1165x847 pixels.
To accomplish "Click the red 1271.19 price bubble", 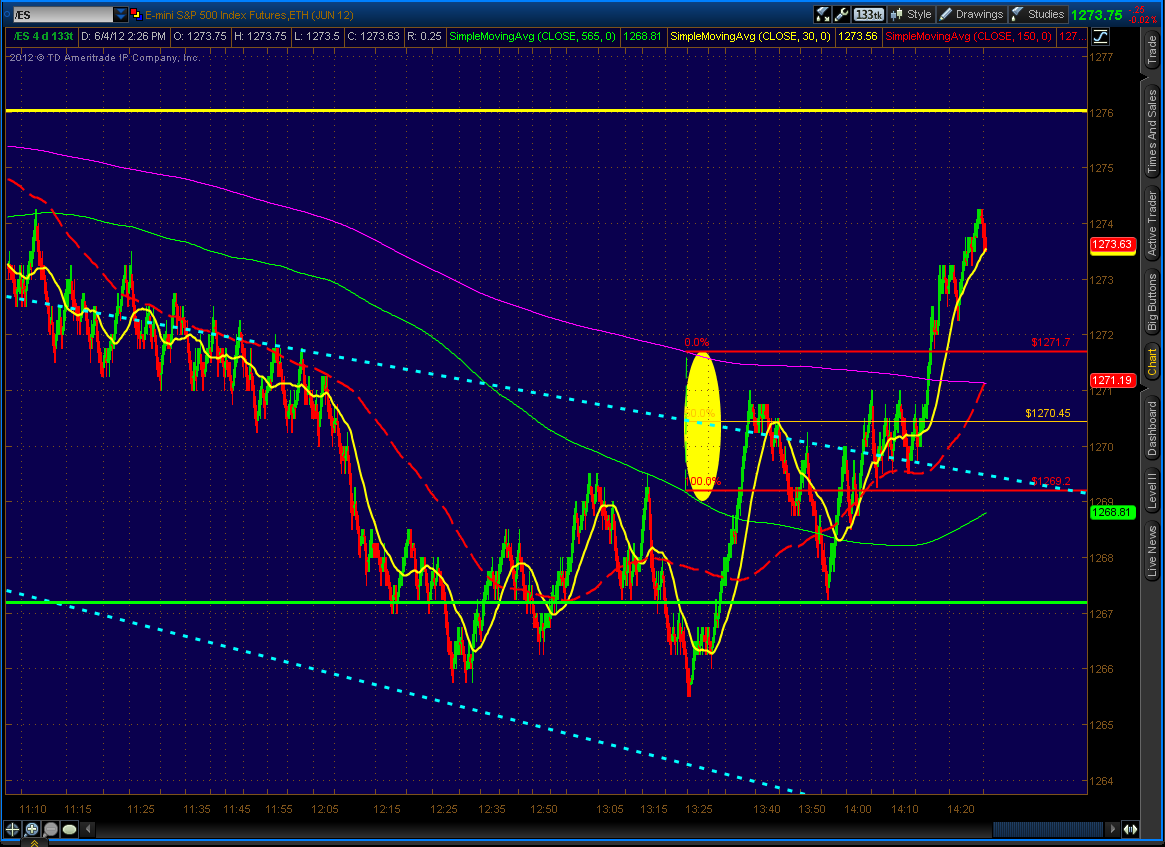I will pyautogui.click(x=1112, y=380).
